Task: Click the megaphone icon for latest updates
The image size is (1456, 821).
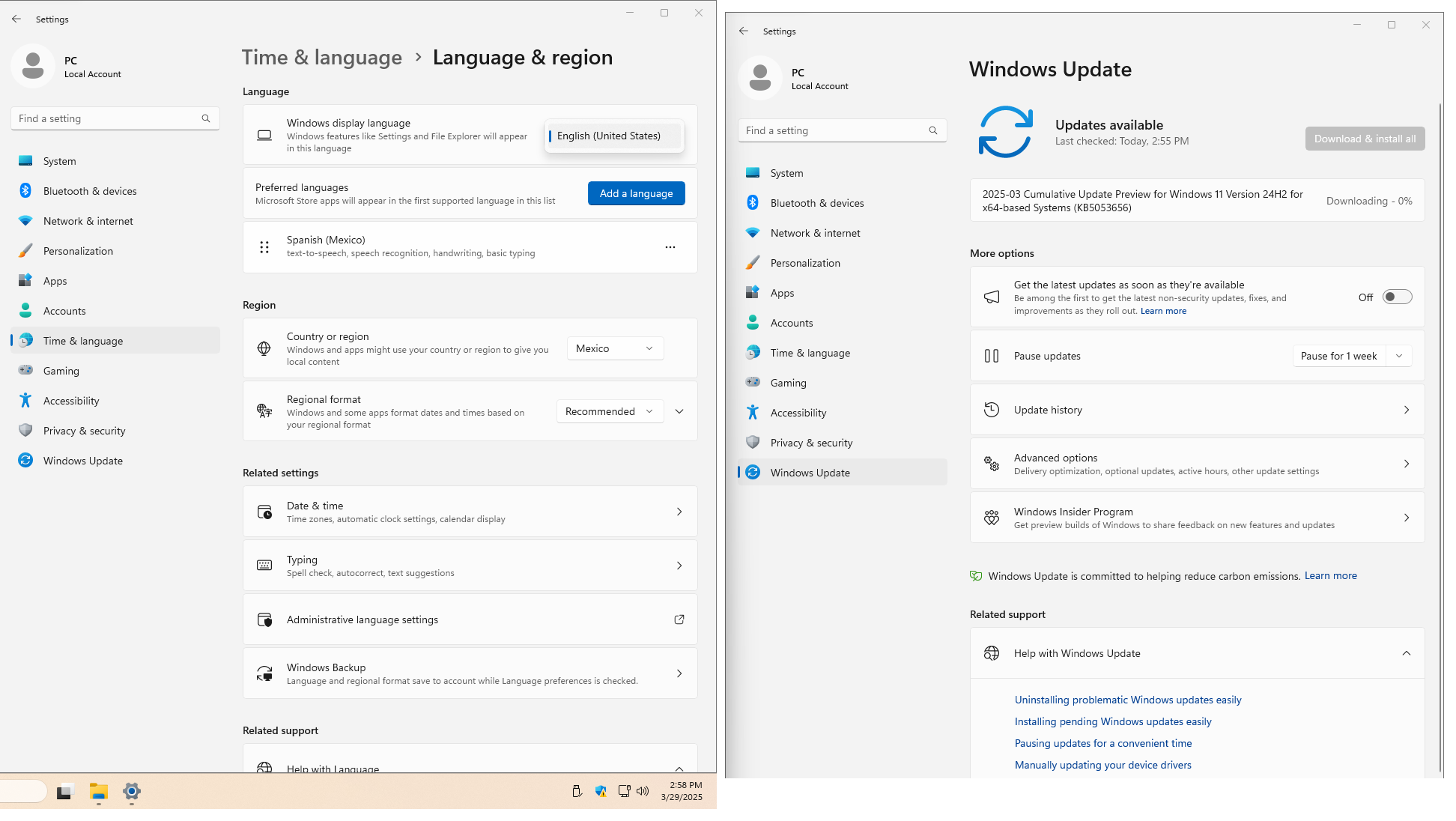Action: click(992, 297)
